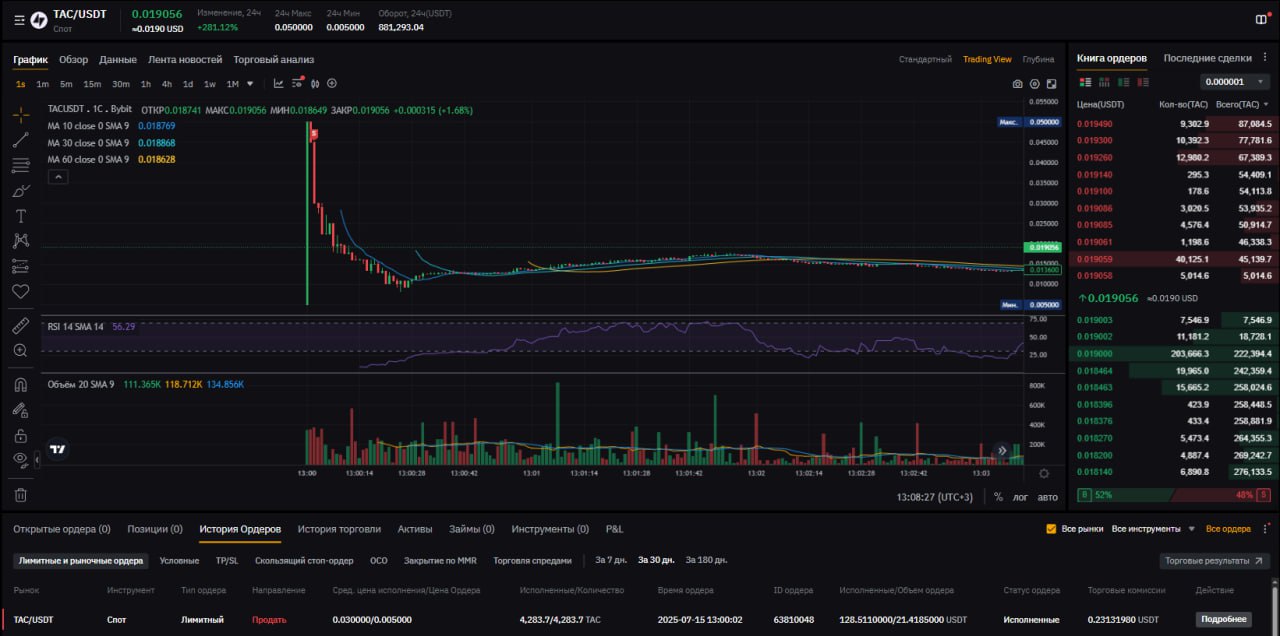The image size is (1280, 636).
Task: Open the 0.000001 price precision dropdown
Action: pos(1236,82)
